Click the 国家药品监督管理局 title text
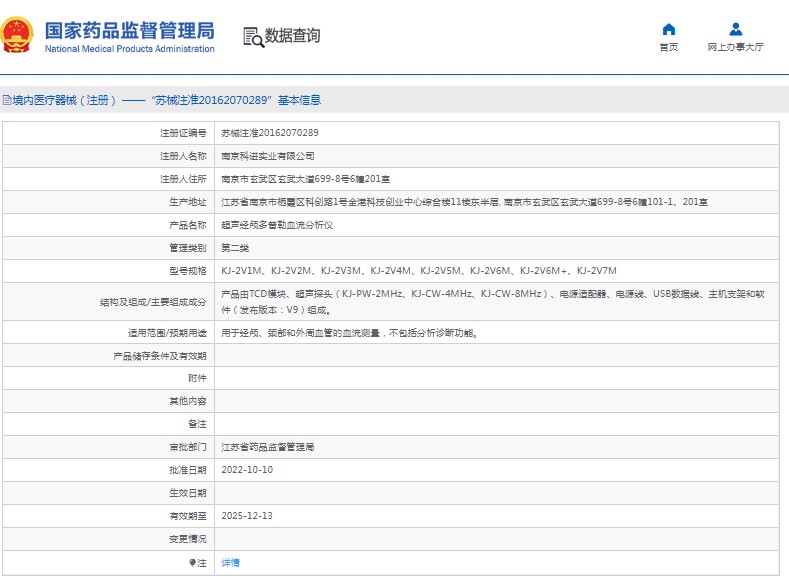789x582 pixels. click(x=129, y=31)
